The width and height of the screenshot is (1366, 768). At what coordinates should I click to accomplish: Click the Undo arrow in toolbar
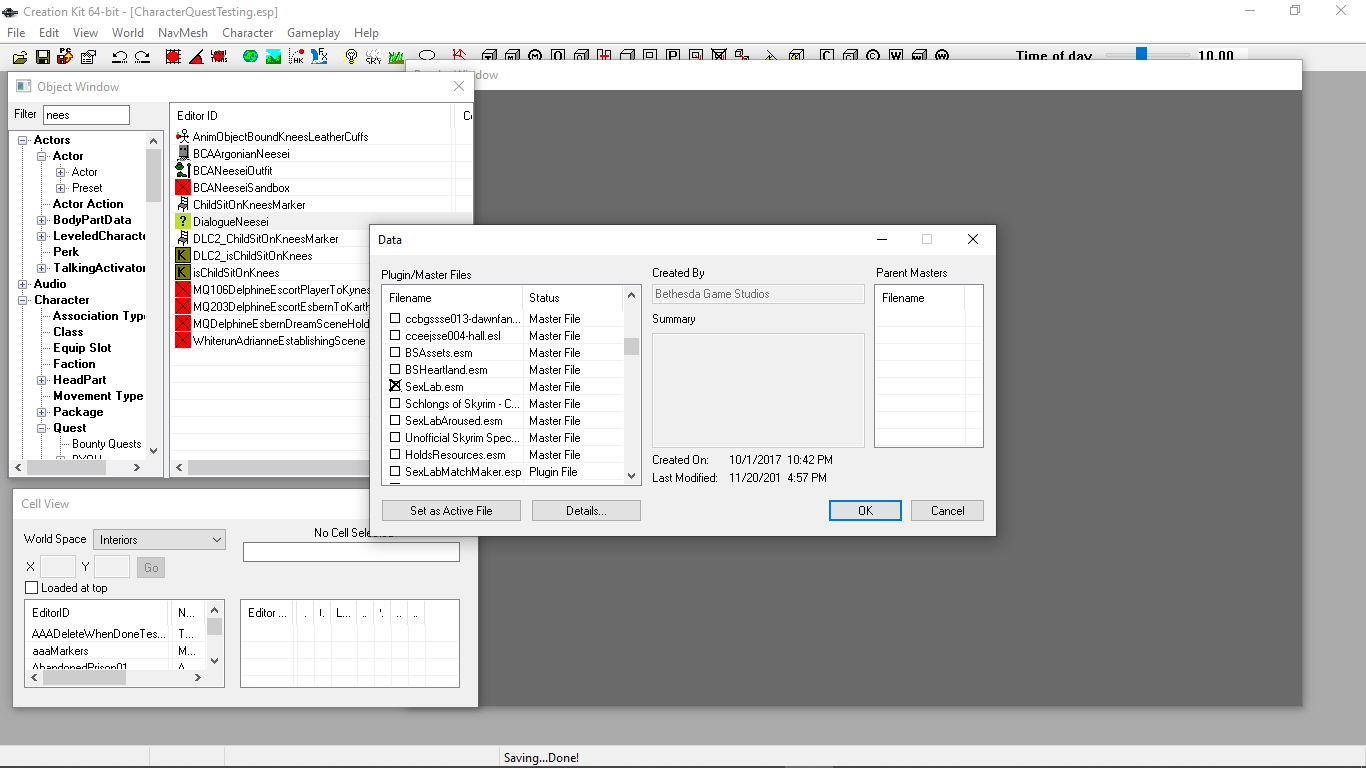pos(119,57)
